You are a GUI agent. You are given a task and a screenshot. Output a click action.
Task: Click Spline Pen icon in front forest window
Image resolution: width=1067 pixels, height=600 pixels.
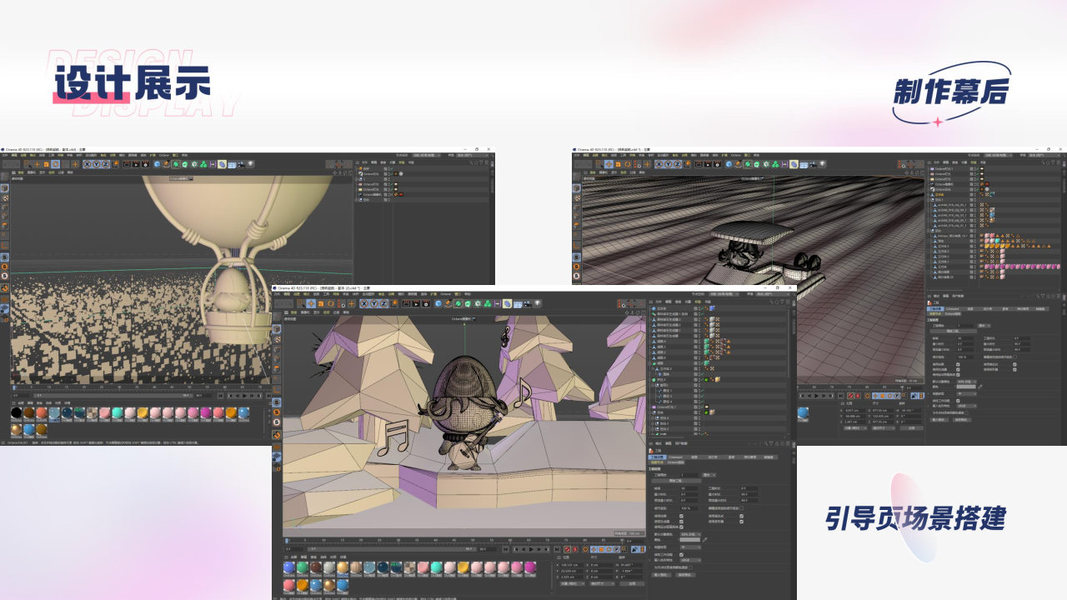coord(448,303)
